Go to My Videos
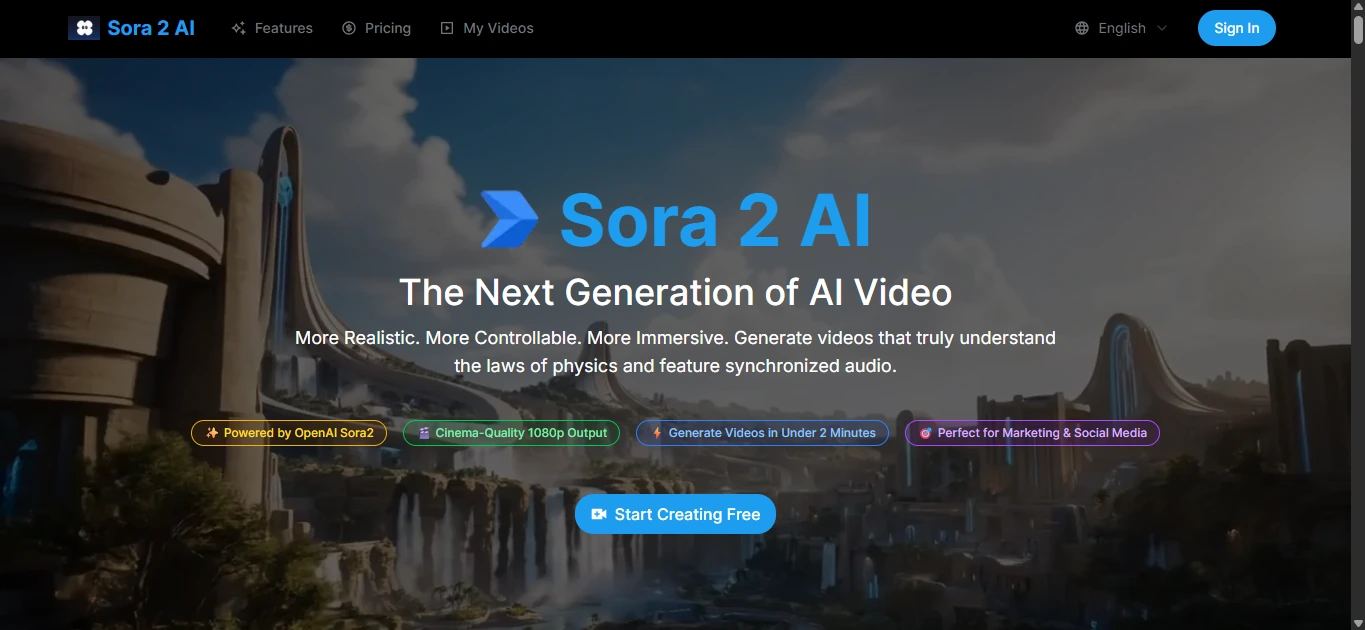 pyautogui.click(x=487, y=28)
